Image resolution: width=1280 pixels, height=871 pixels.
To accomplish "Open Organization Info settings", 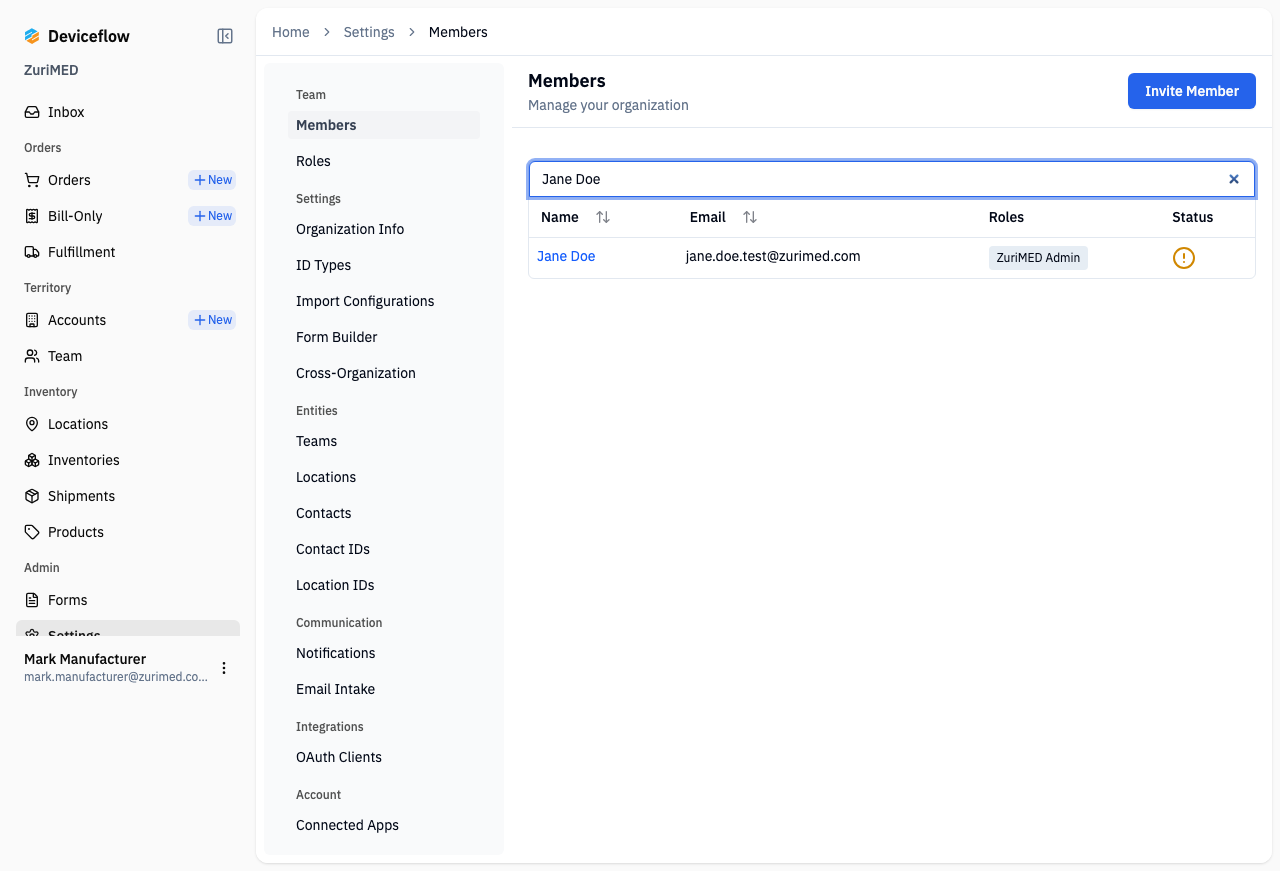I will (384, 229).
